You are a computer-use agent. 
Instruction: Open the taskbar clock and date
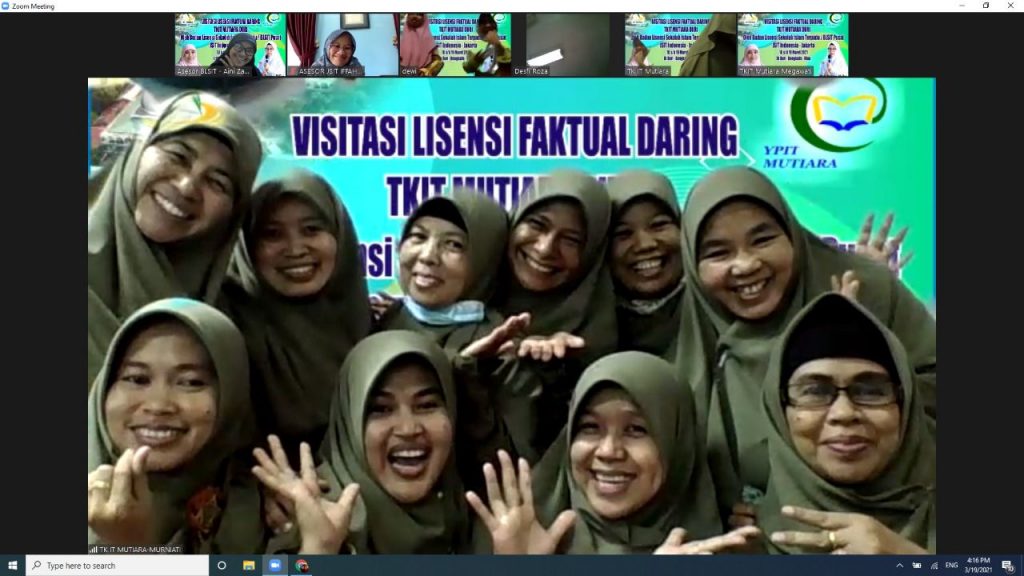click(979, 565)
